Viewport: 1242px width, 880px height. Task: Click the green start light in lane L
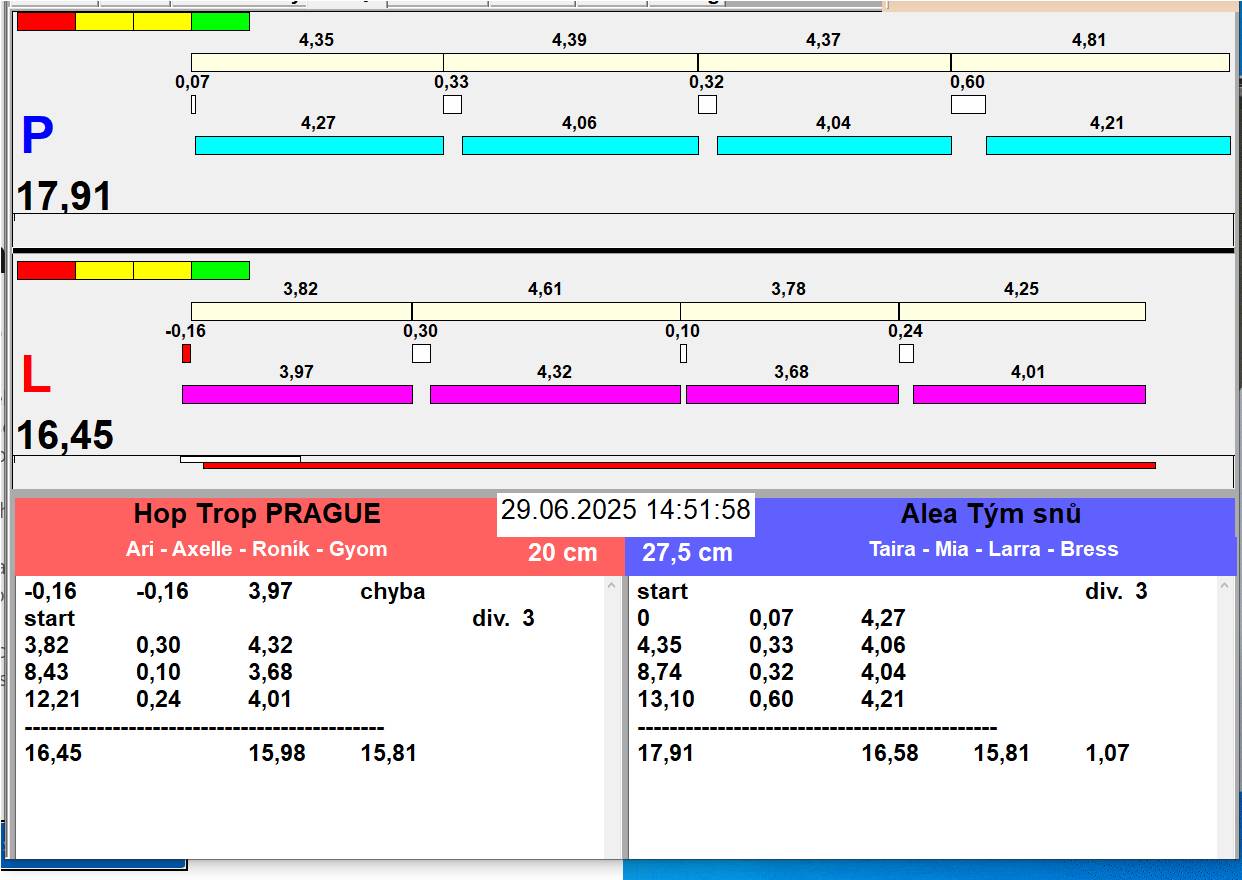[x=220, y=270]
